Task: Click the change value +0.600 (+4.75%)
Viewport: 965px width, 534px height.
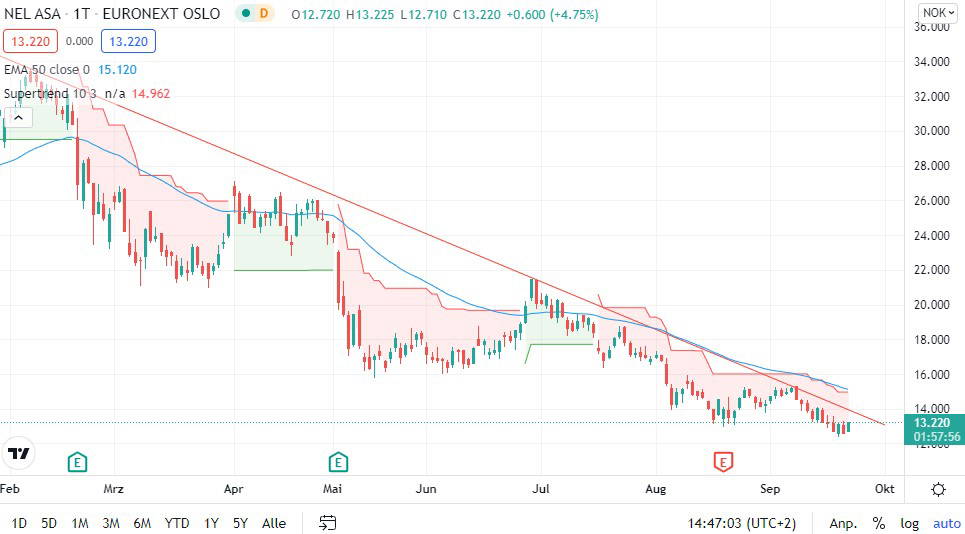Action: (552, 14)
